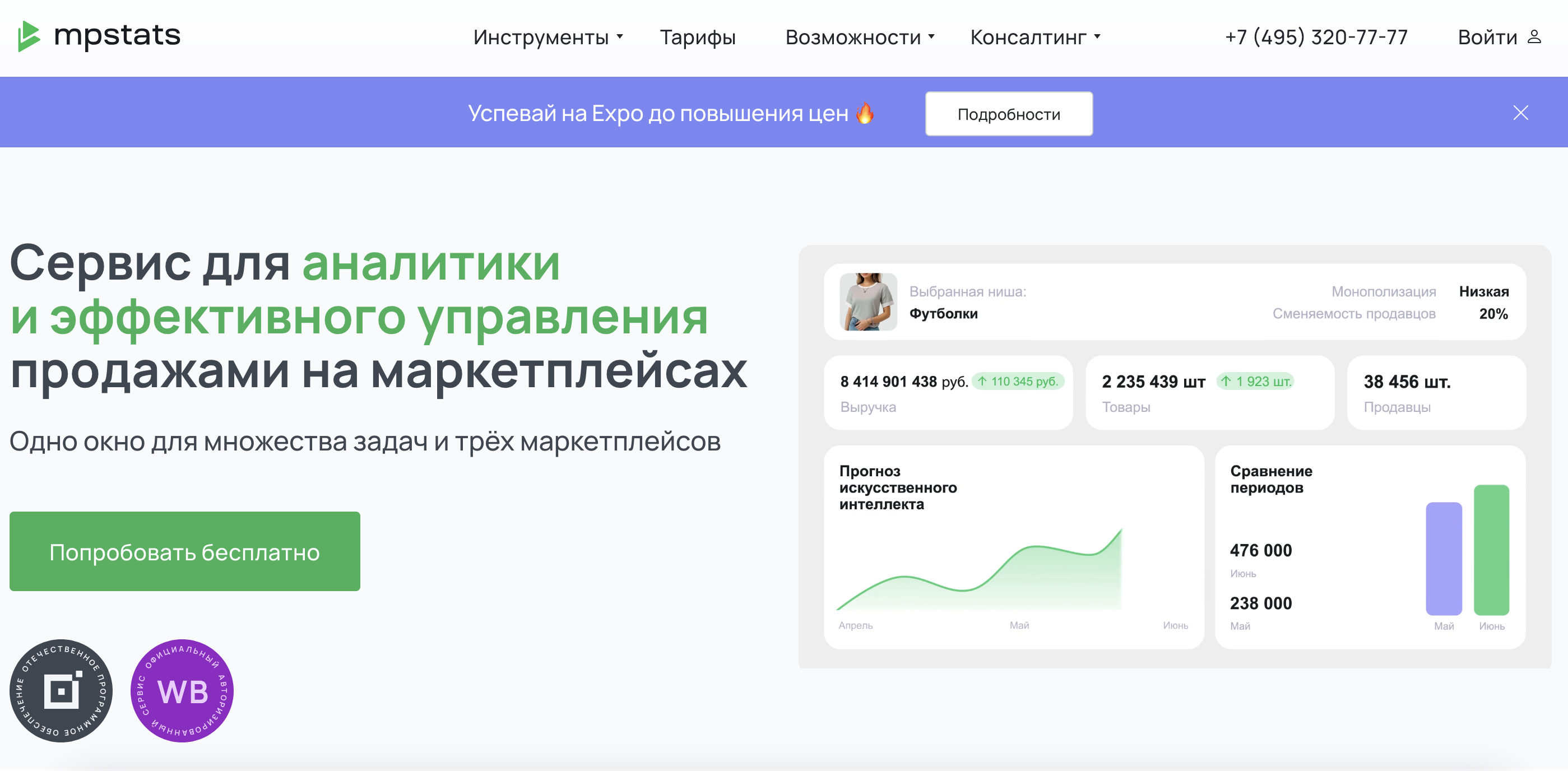This screenshot has height=771, width=1568.
Task: Close the Expo promo banner
Action: [1520, 113]
